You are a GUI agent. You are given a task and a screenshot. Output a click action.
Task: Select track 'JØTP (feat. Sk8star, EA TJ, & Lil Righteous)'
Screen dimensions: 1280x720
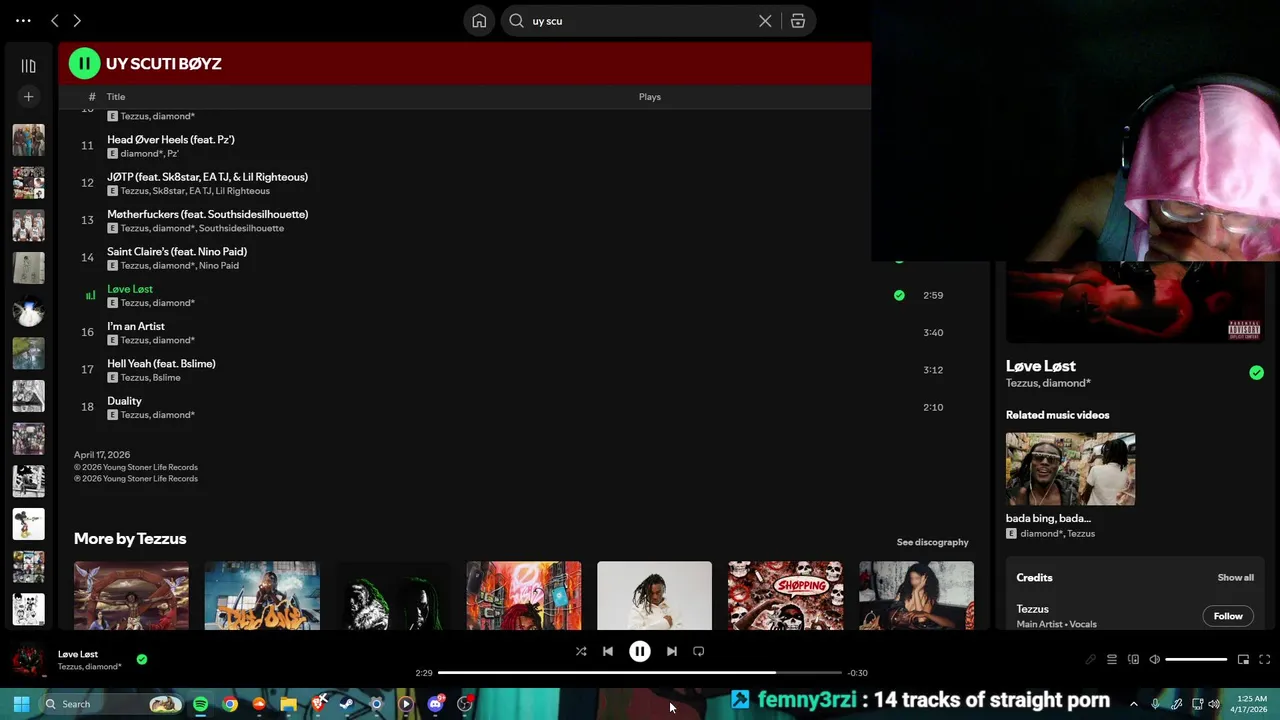207,177
